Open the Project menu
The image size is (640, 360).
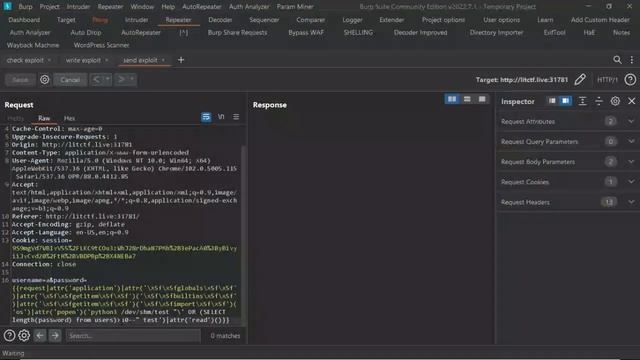[x=49, y=7]
